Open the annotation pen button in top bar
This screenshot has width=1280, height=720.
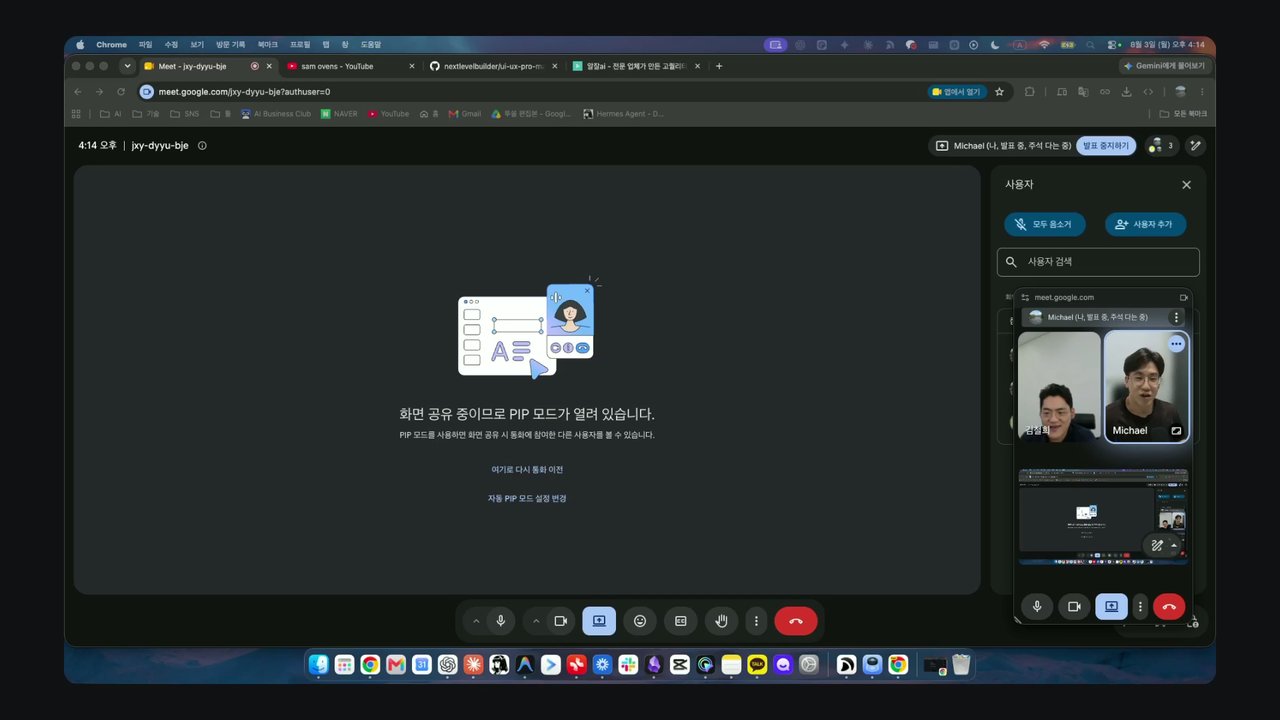click(1195, 146)
